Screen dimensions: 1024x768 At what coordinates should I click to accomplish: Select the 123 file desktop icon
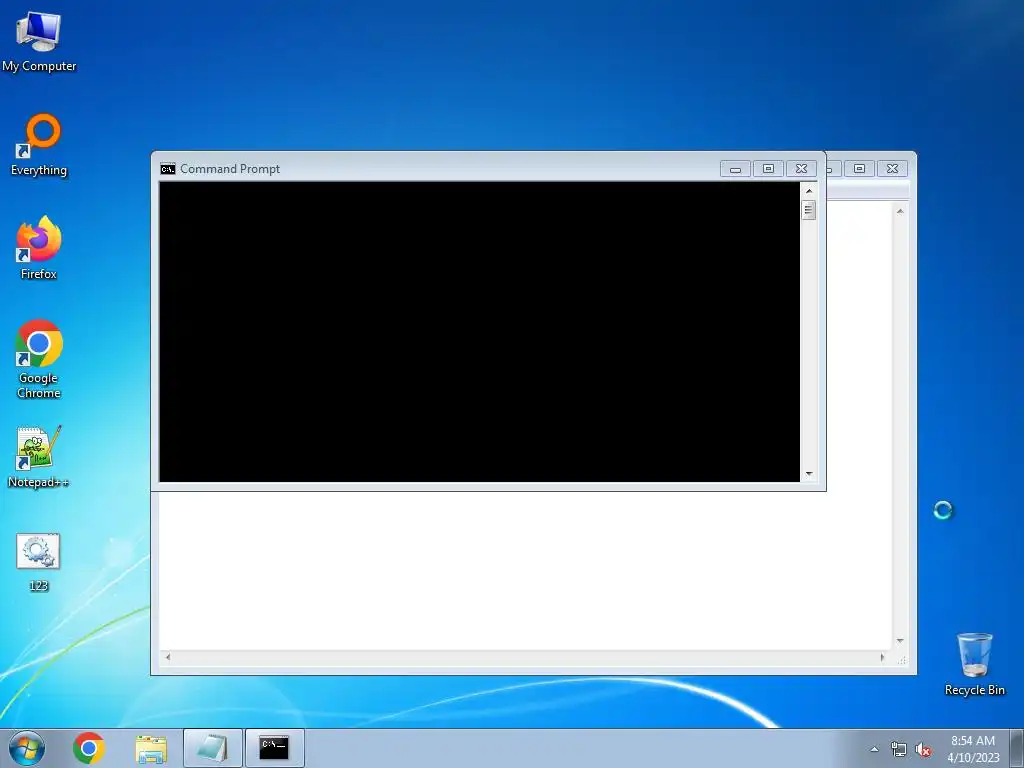coord(39,562)
